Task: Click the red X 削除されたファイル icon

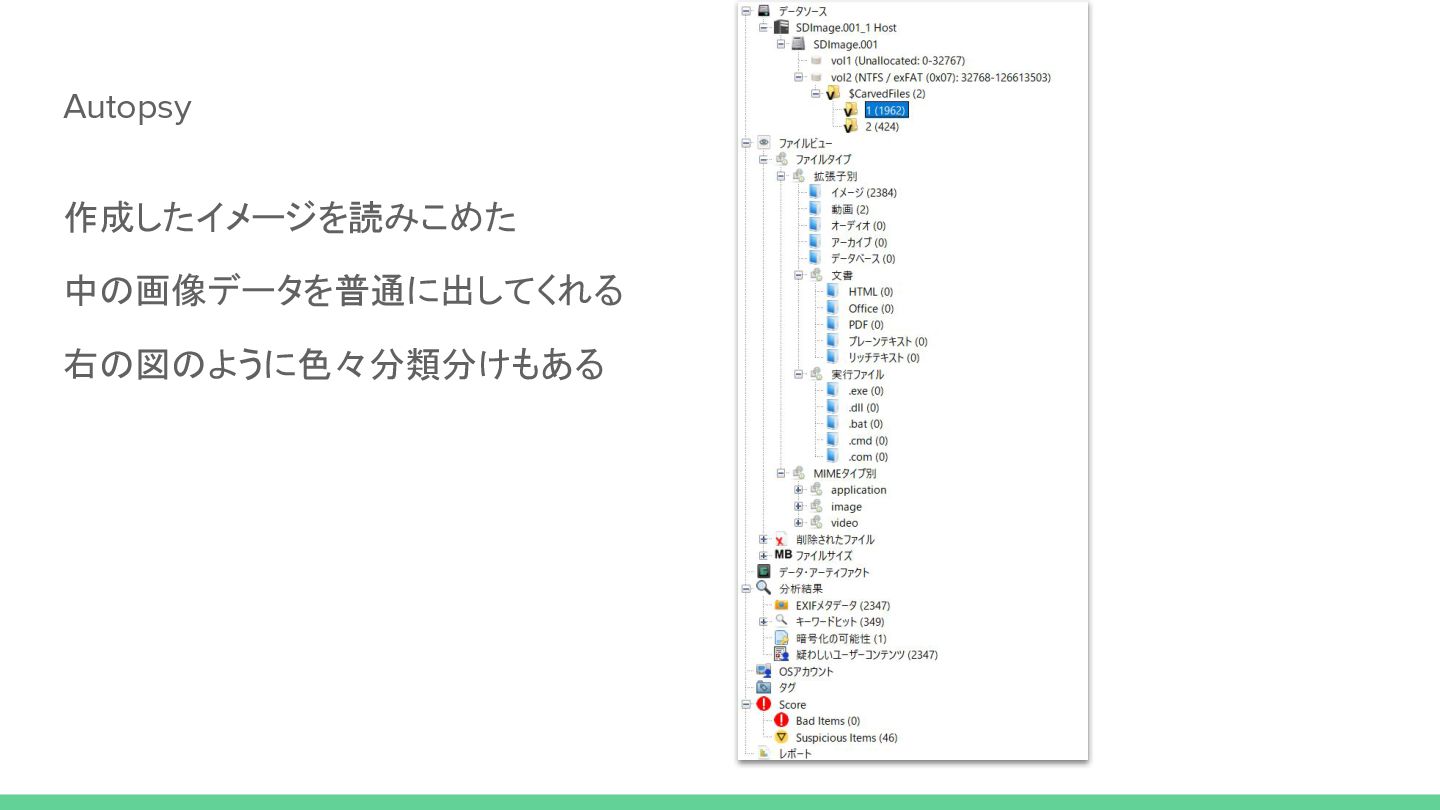Action: (781, 540)
